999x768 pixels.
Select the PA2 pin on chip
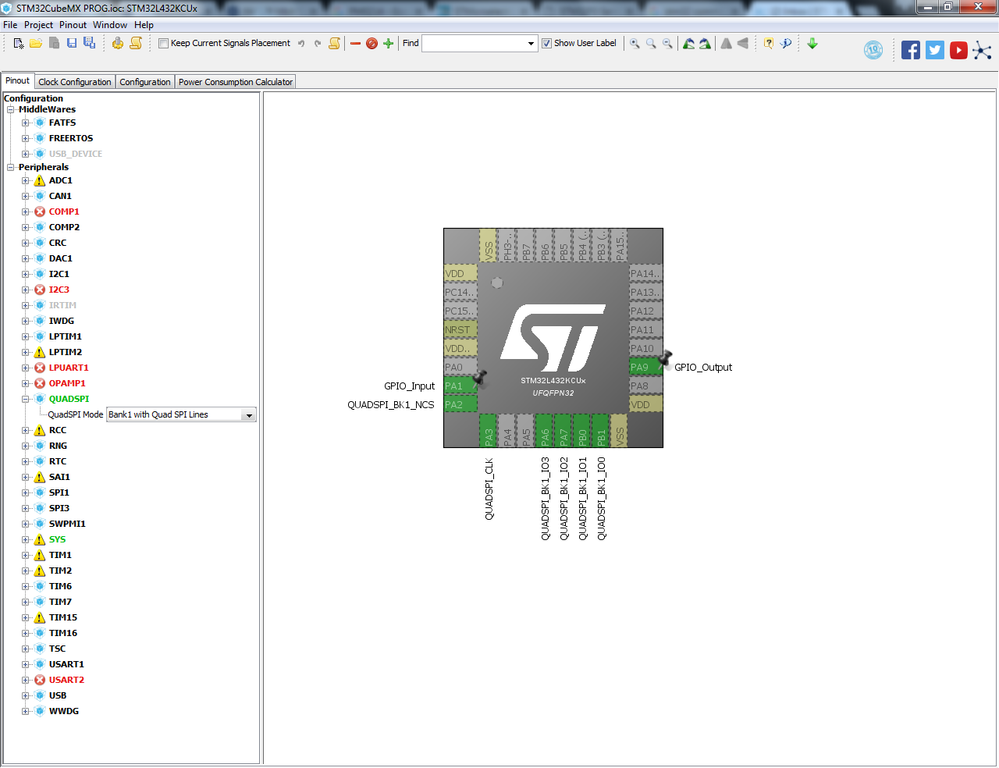[460, 405]
